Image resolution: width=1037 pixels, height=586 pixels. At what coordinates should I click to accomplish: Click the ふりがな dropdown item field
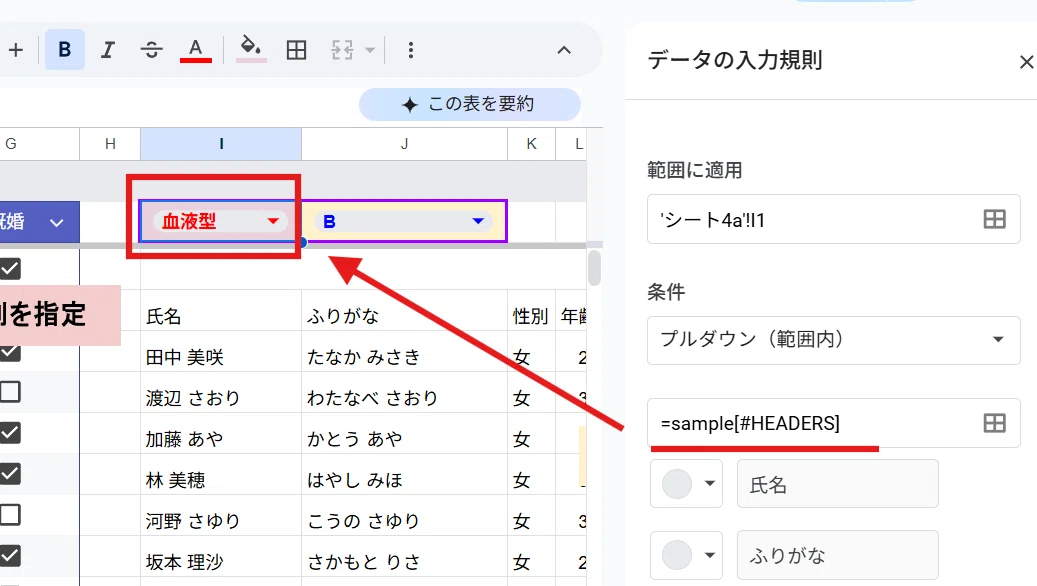click(x=837, y=555)
